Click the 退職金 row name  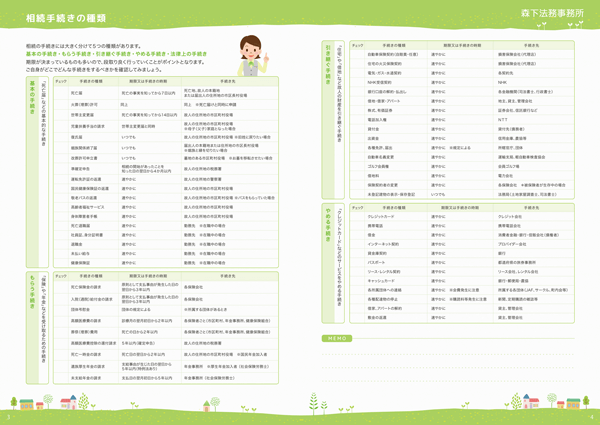point(76,244)
